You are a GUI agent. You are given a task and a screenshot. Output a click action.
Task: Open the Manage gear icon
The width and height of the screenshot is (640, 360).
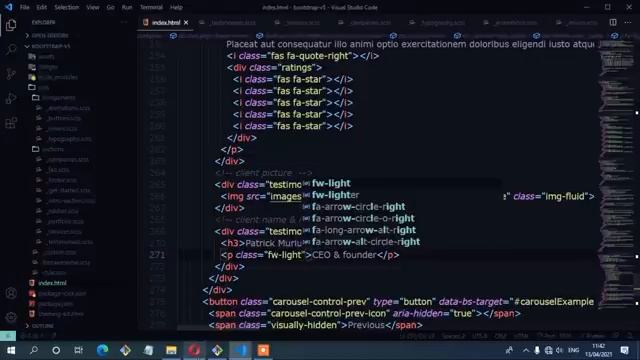click(11, 317)
